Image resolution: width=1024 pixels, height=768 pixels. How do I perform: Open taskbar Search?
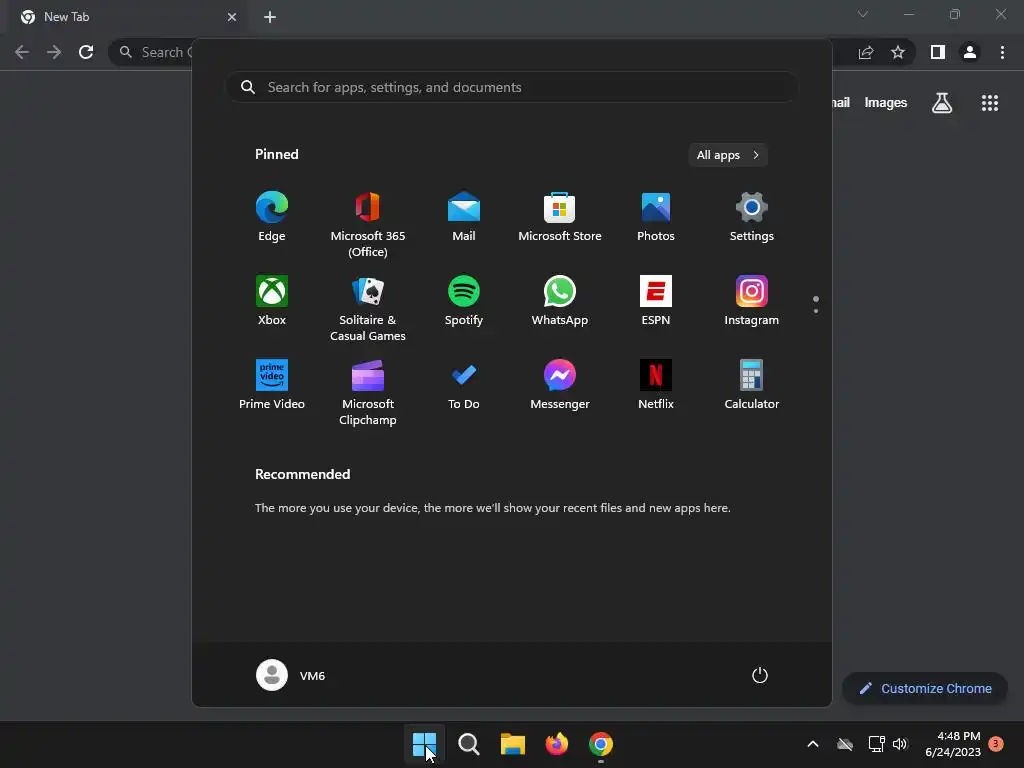point(468,744)
